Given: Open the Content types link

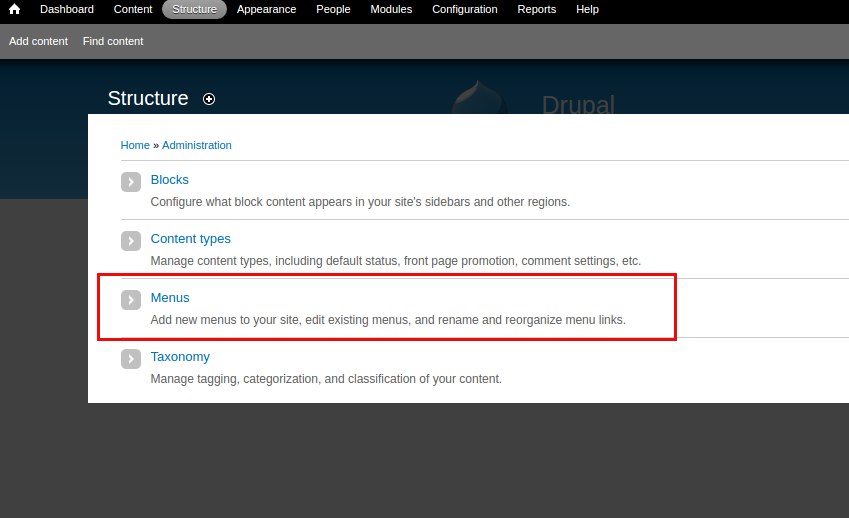Looking at the screenshot, I should point(191,239).
